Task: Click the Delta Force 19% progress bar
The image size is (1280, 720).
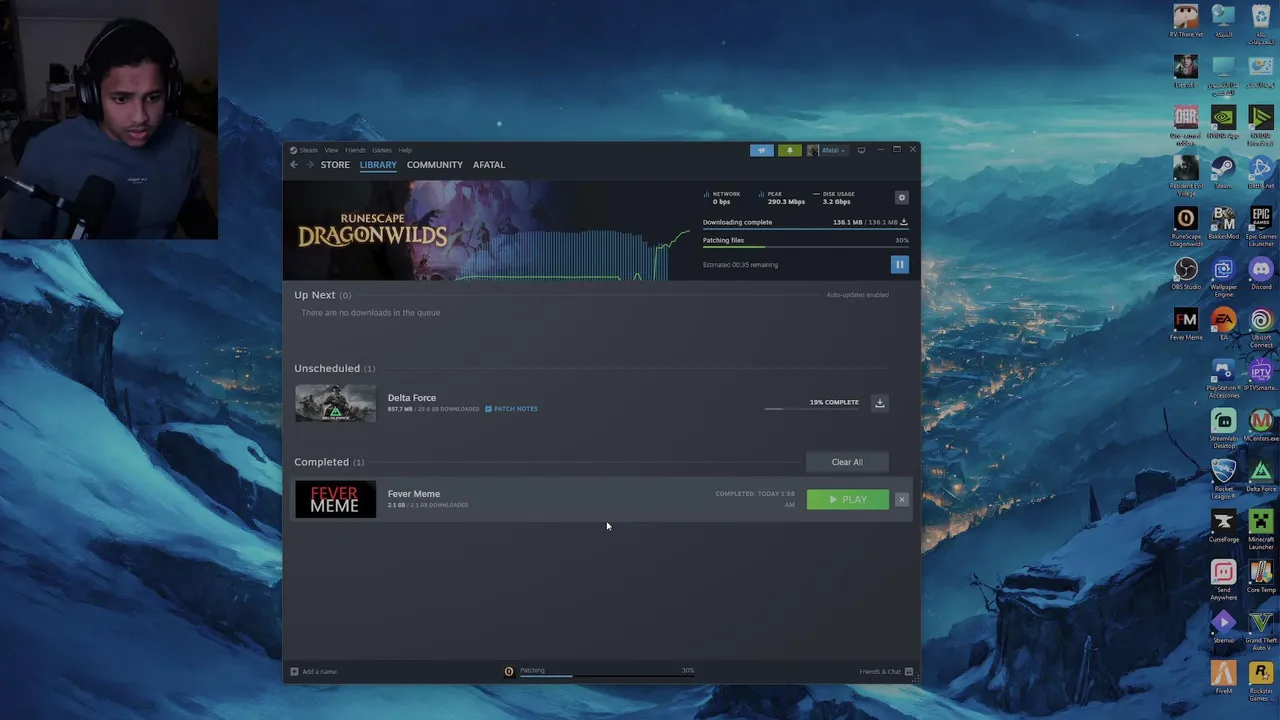Action: coord(811,408)
